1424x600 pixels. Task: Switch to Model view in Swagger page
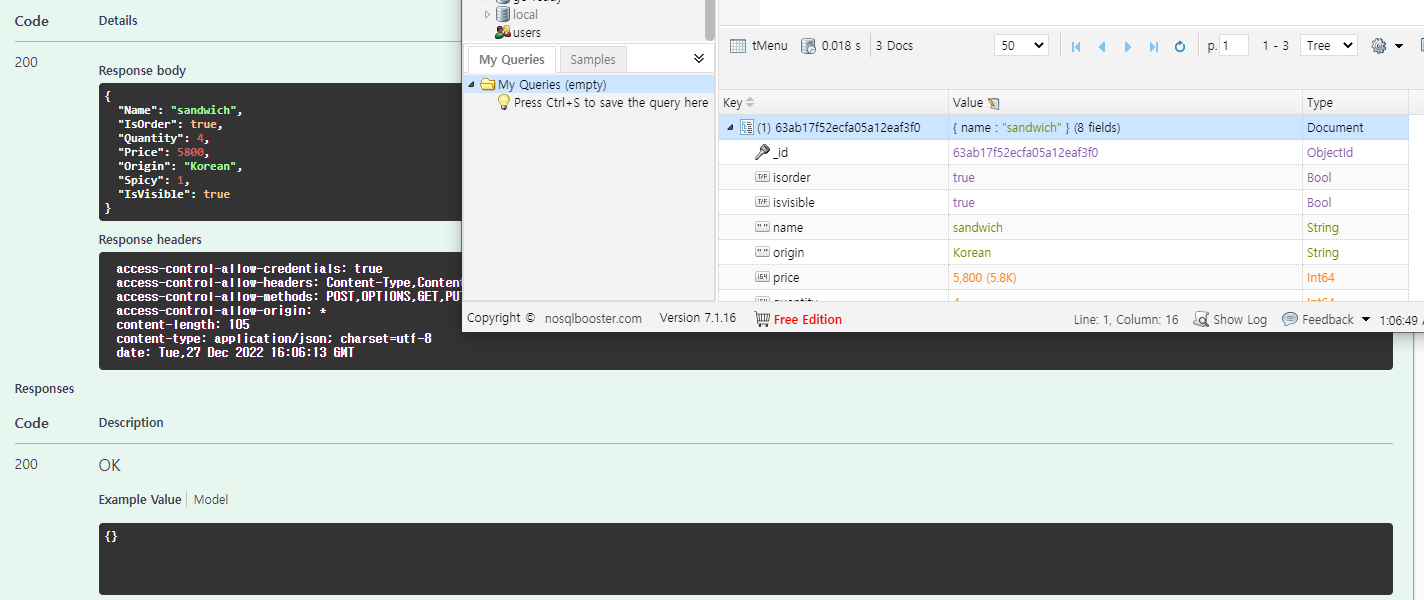(x=211, y=499)
